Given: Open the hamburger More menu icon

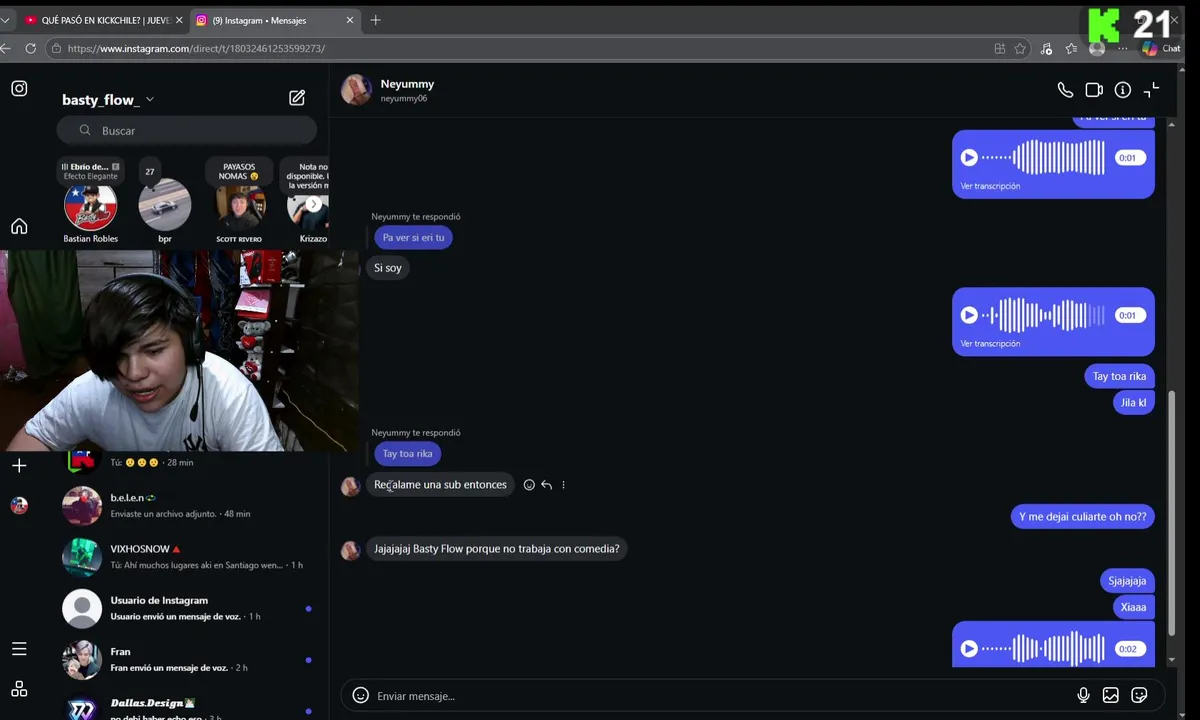Looking at the screenshot, I should coord(19,649).
